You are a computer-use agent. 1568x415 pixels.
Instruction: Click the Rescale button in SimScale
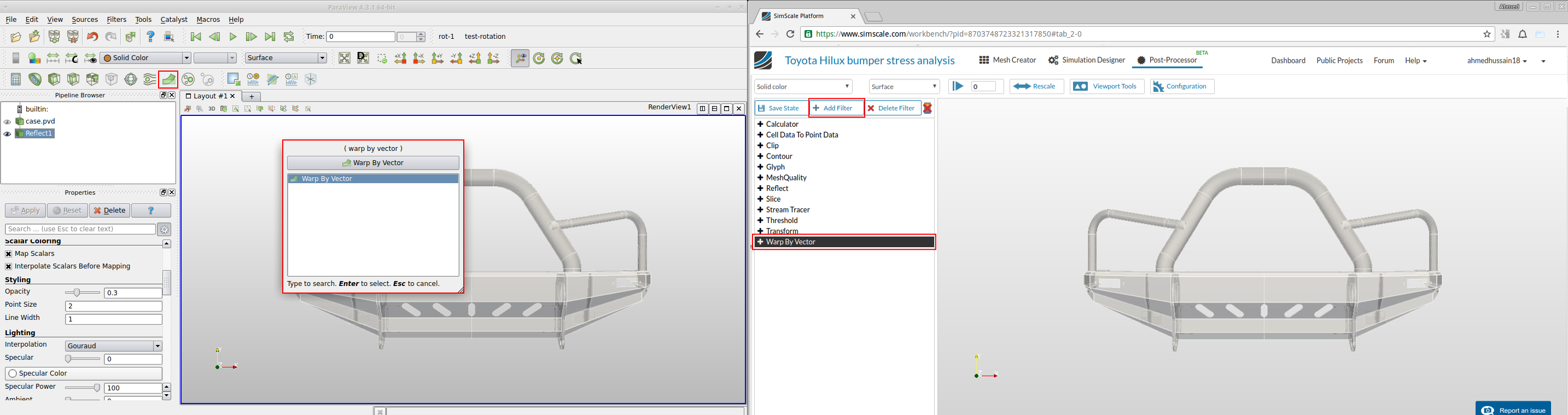coord(1036,87)
